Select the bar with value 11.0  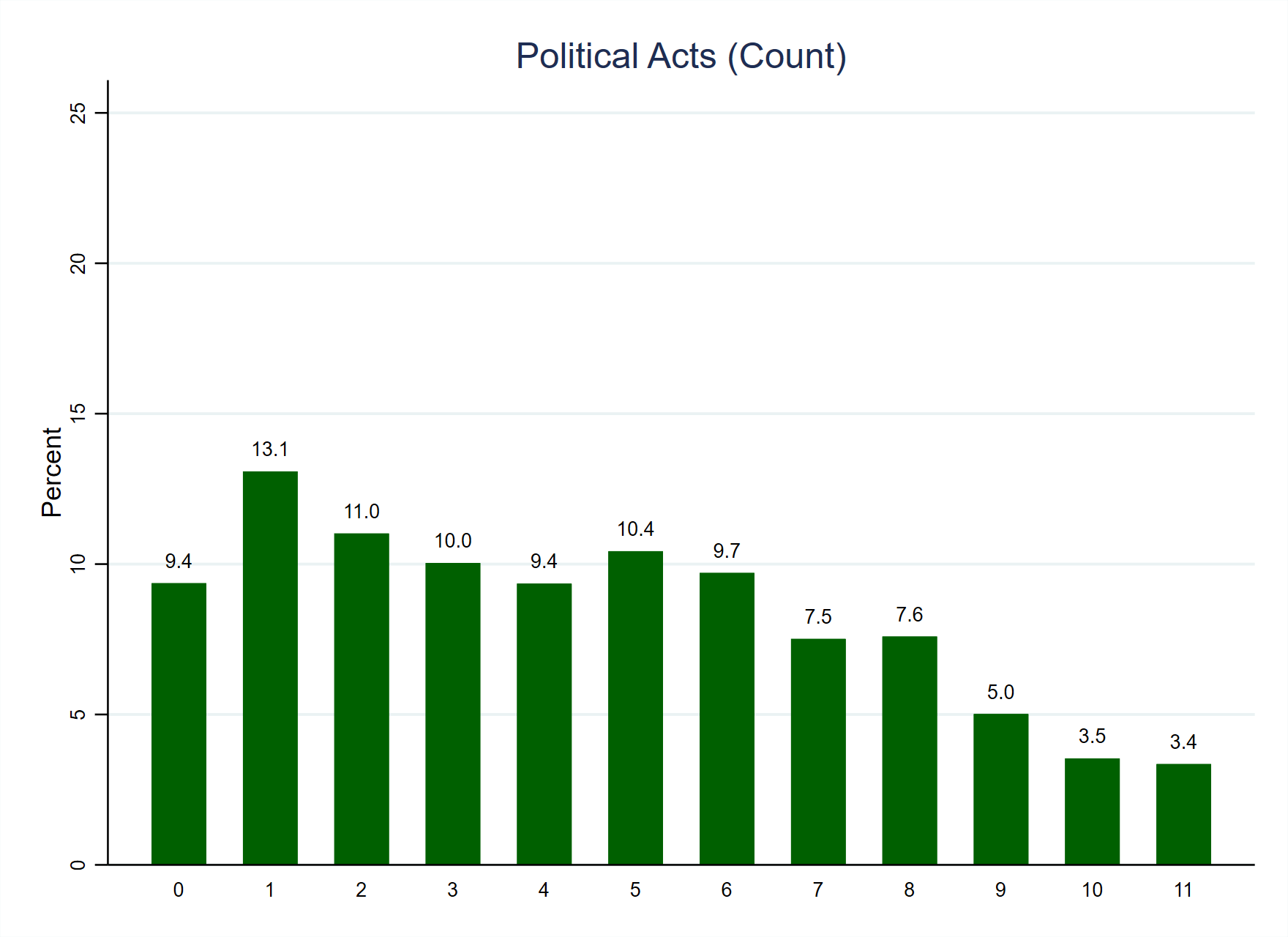click(362, 698)
